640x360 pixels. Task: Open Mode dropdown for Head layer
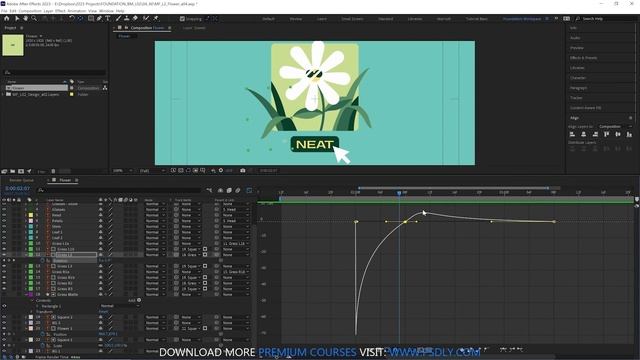coord(156,215)
